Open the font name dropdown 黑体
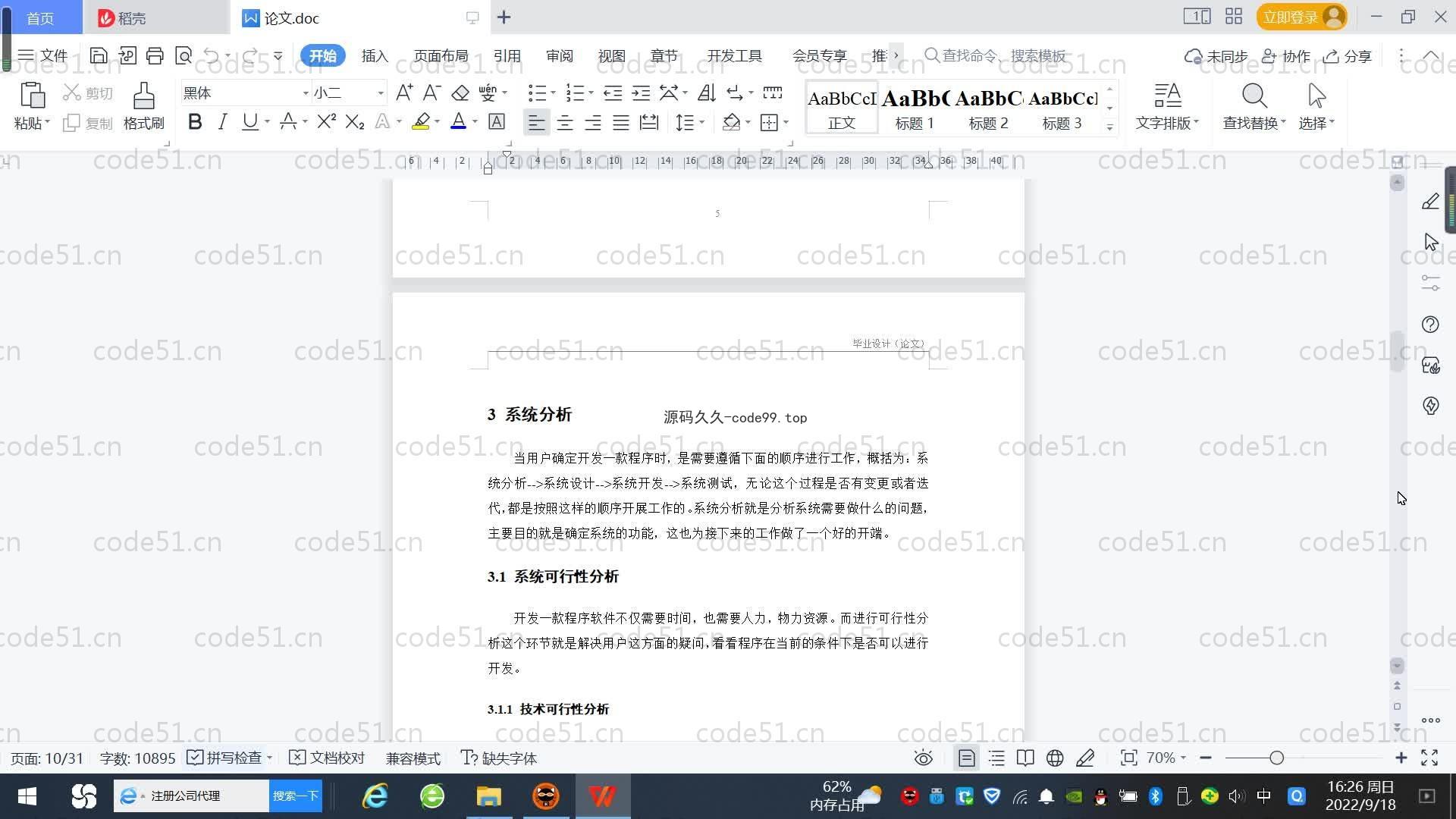The height and width of the screenshot is (819, 1456). [x=306, y=93]
